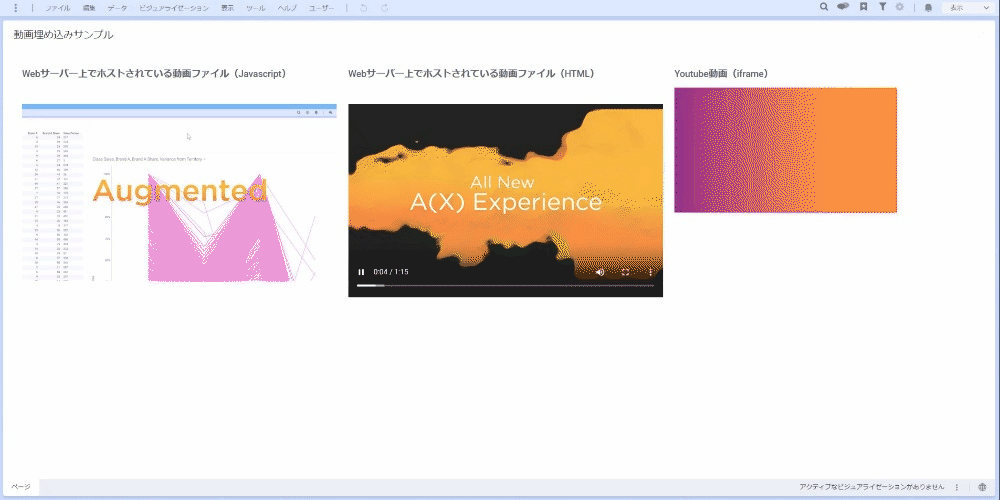This screenshot has height=500, width=1000.
Task: Mute the HTML video volume
Action: coord(599,272)
